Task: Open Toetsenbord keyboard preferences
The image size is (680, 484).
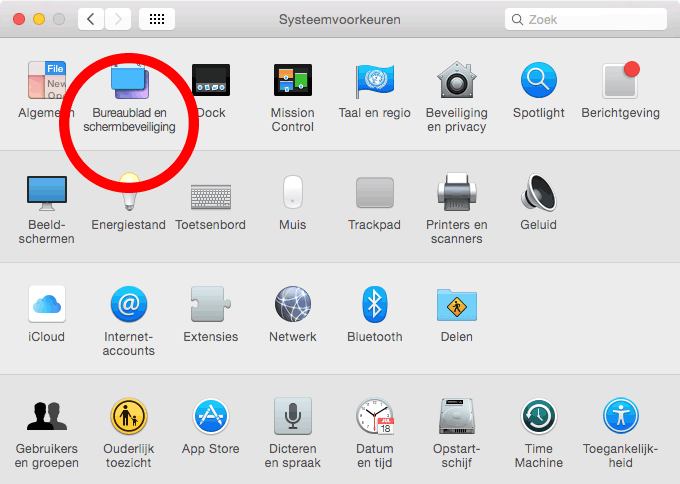Action: coord(211,193)
